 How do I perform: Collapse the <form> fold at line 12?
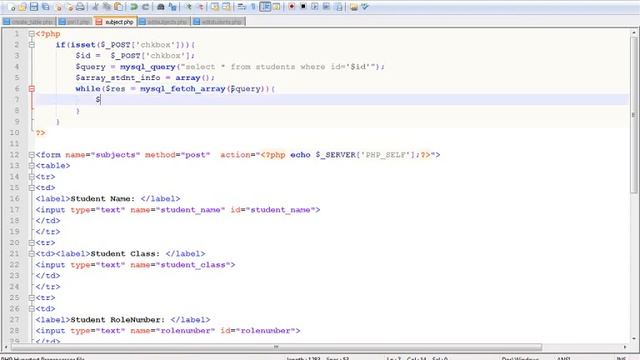pos(31,155)
